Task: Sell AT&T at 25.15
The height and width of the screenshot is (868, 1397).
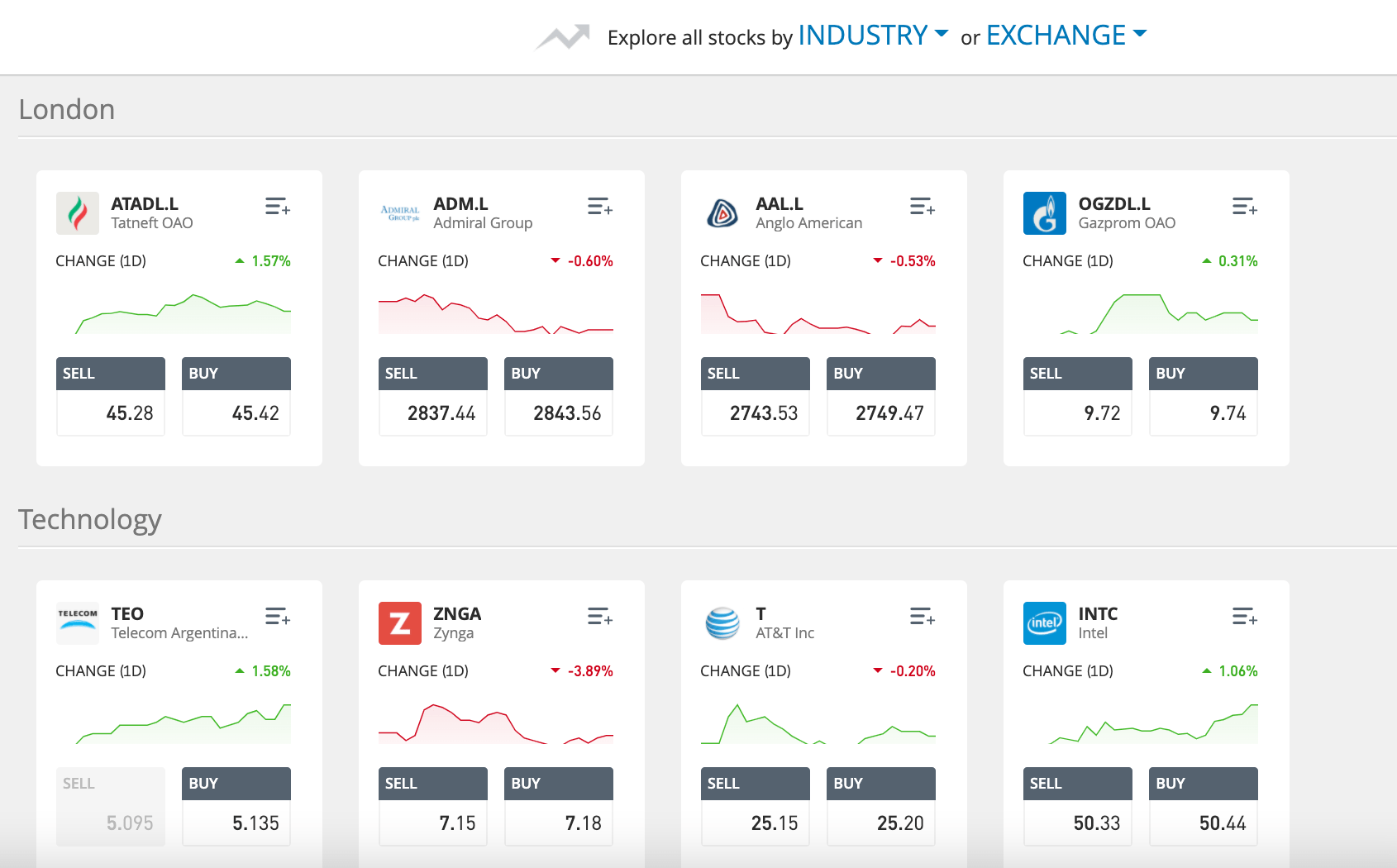Action: coord(756,806)
